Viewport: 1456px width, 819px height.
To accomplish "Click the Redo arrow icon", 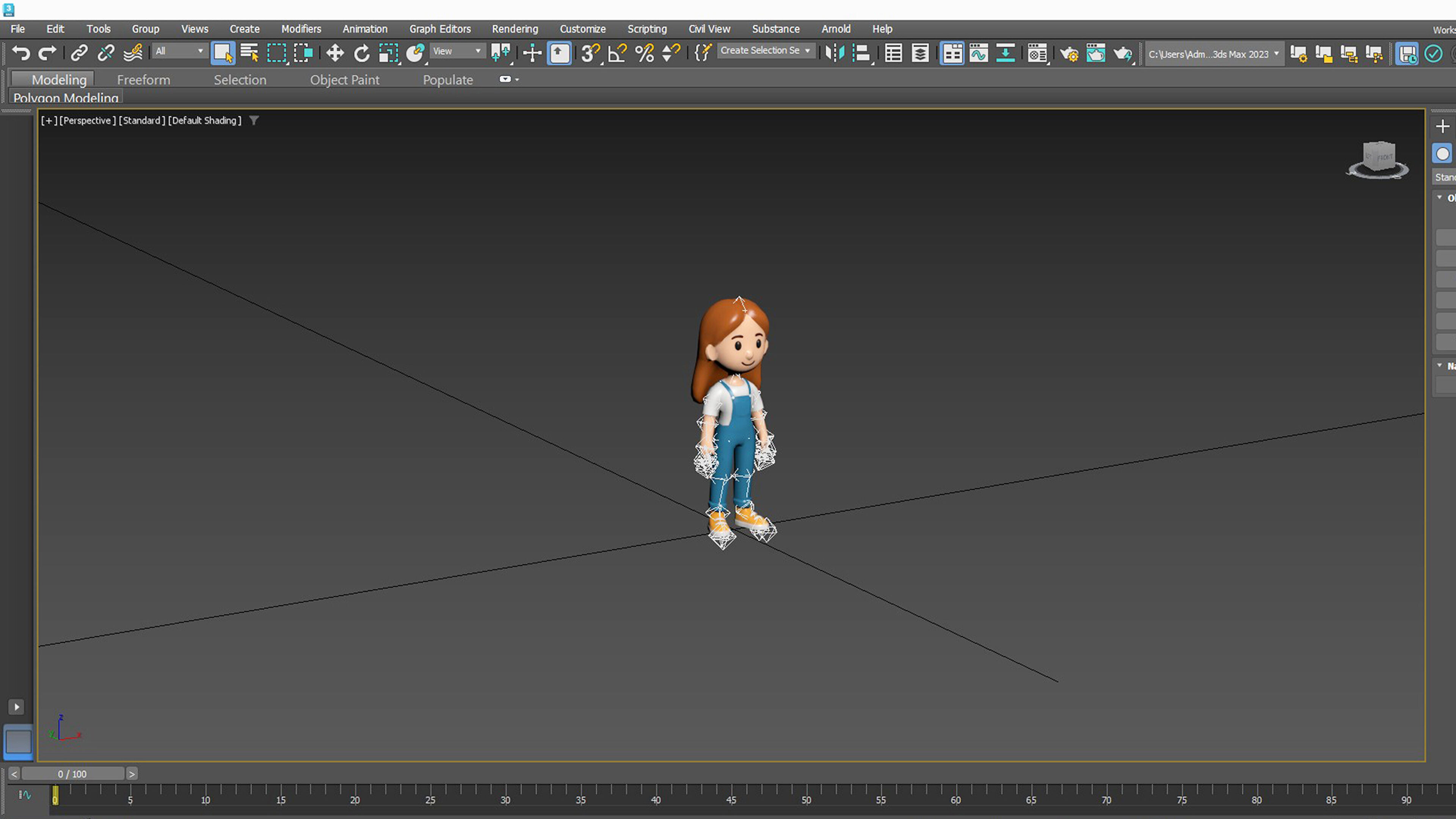I will (x=47, y=53).
